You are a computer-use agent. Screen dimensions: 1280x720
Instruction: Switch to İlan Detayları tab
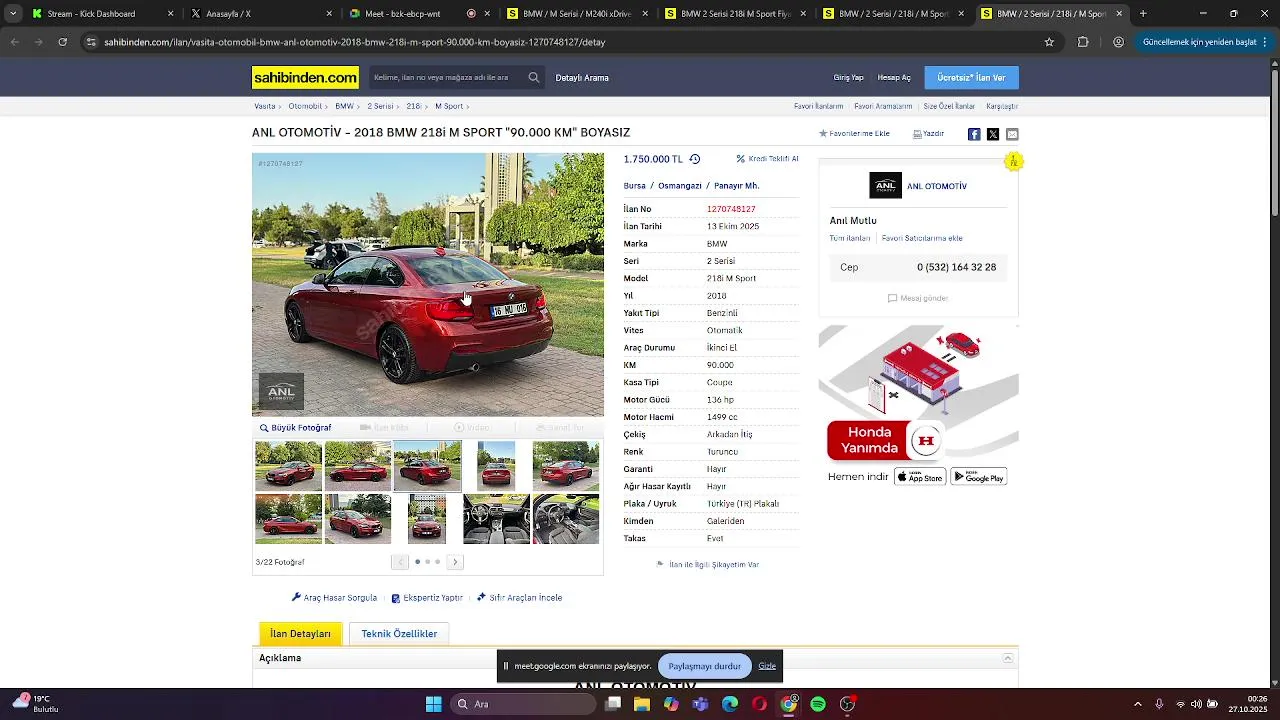coord(300,634)
